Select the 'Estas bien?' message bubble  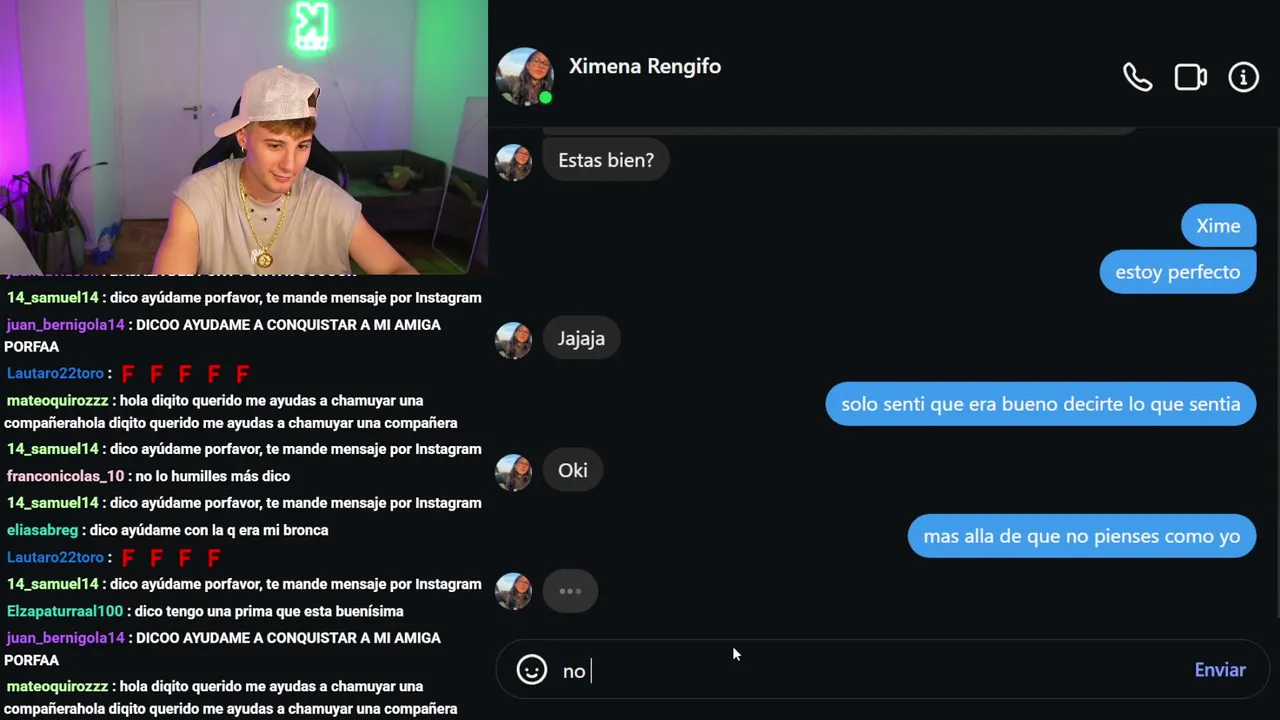coord(606,160)
